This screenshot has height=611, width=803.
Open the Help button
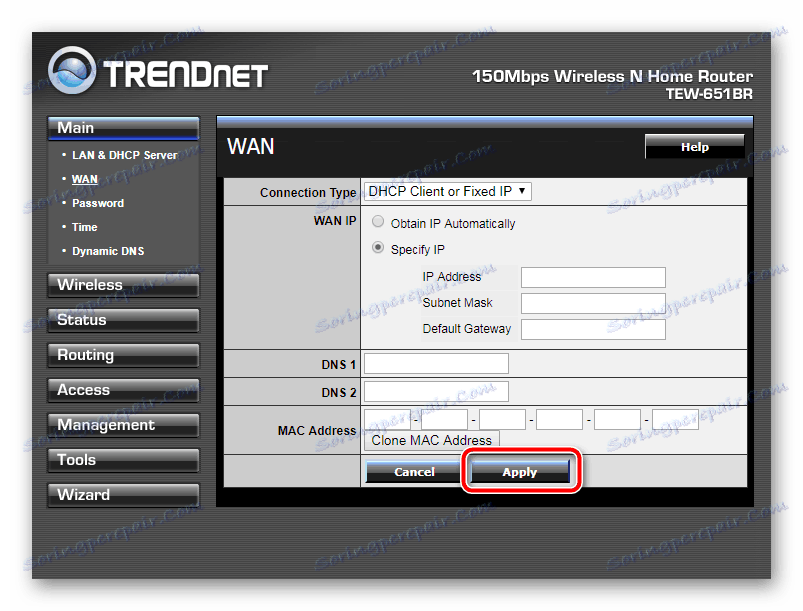[694, 147]
